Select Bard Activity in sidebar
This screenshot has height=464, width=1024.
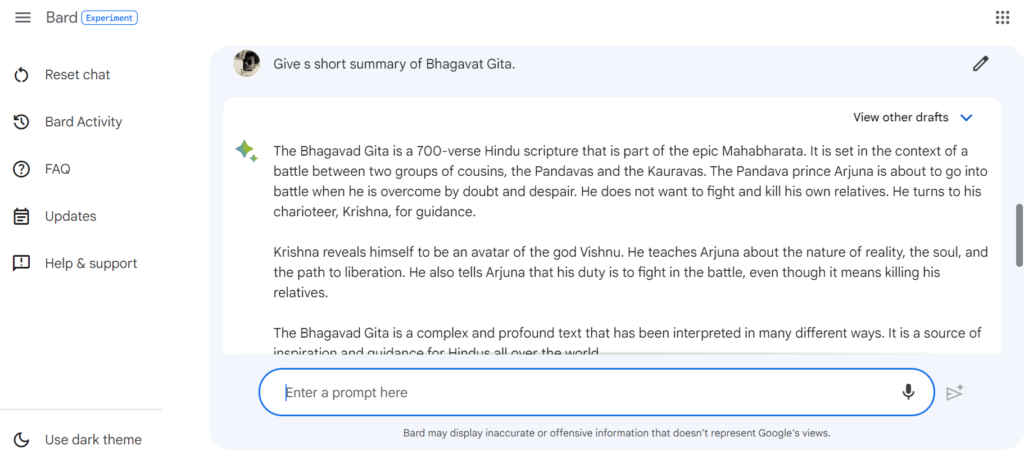coord(84,122)
